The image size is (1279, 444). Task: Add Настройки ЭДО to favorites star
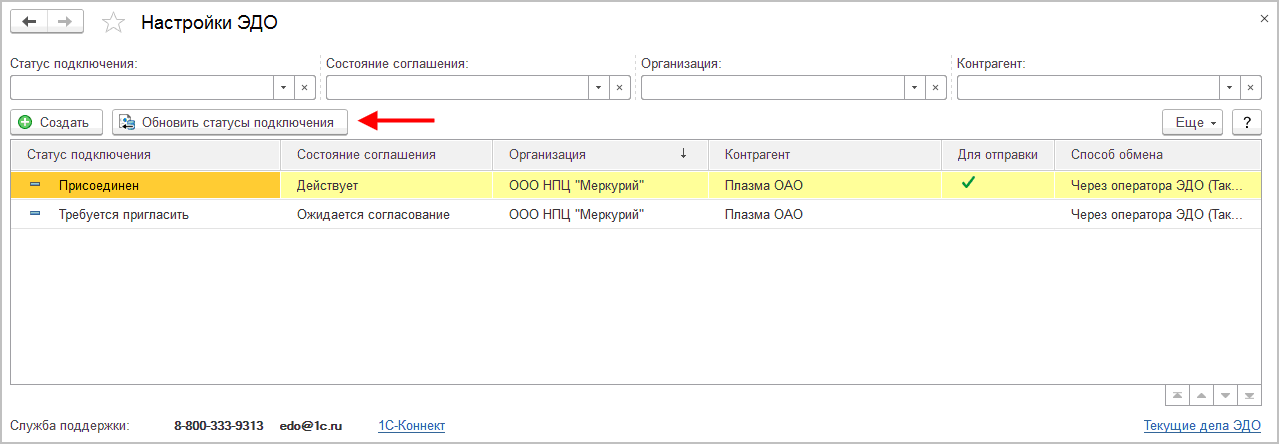click(x=115, y=22)
